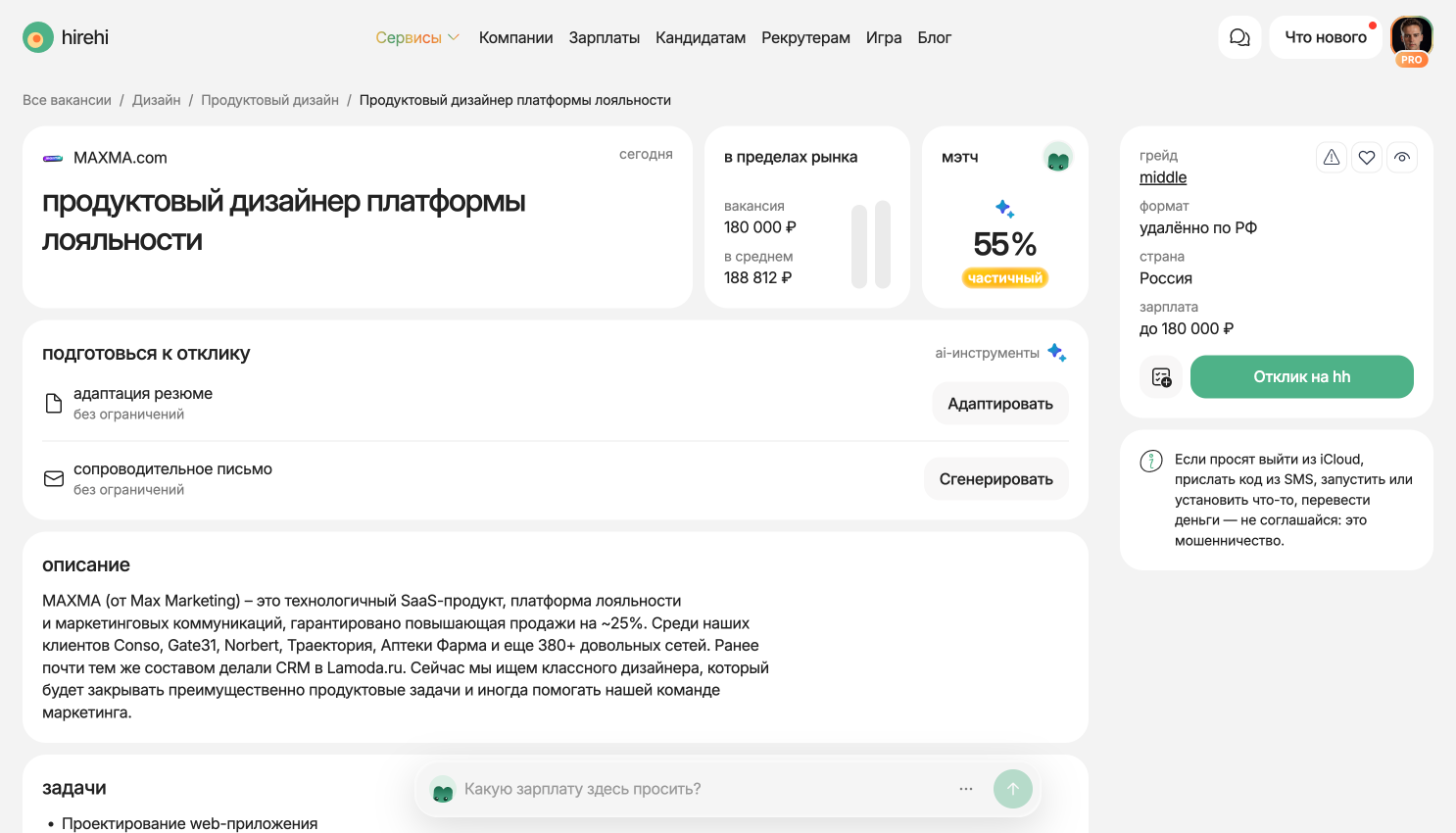Click the частичный match badge
This screenshot has height=833, width=1456.
[1005, 278]
